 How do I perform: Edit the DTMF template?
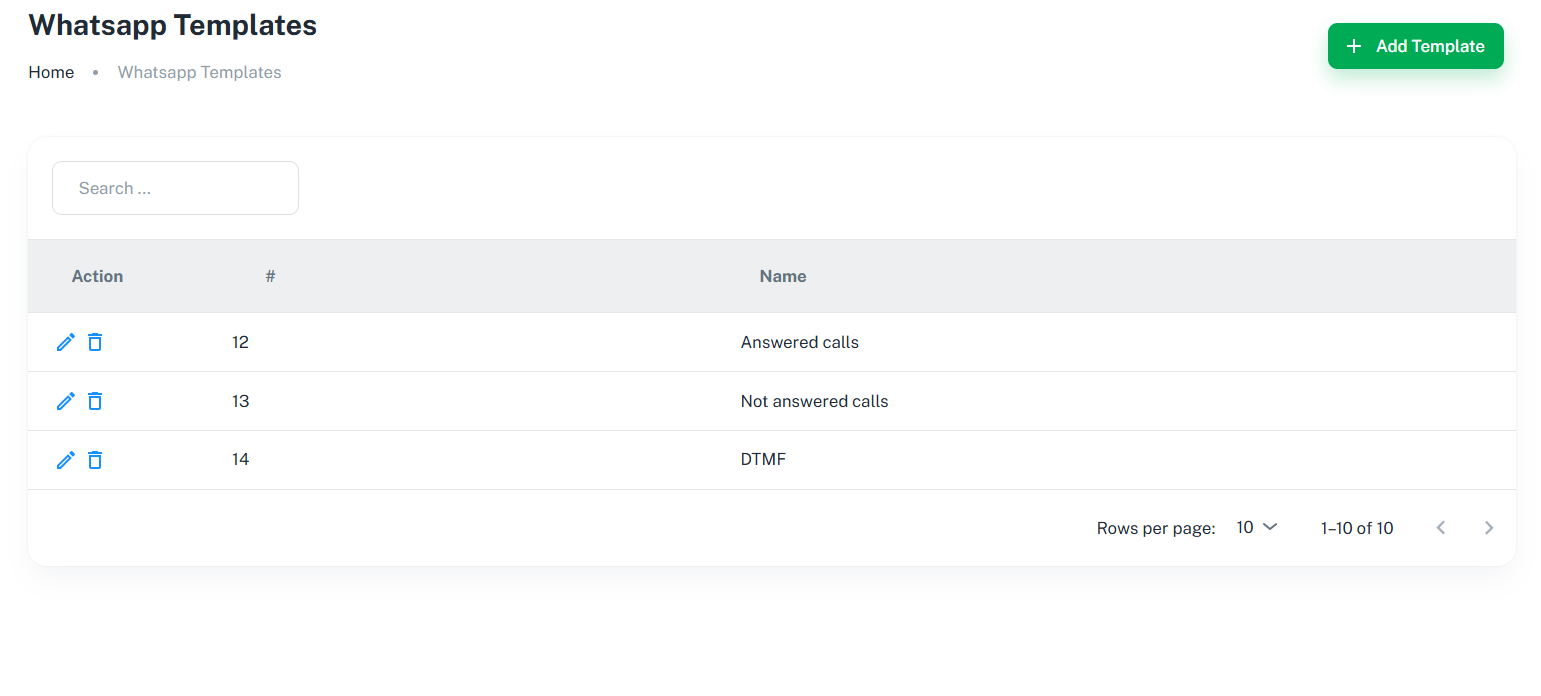(66, 460)
